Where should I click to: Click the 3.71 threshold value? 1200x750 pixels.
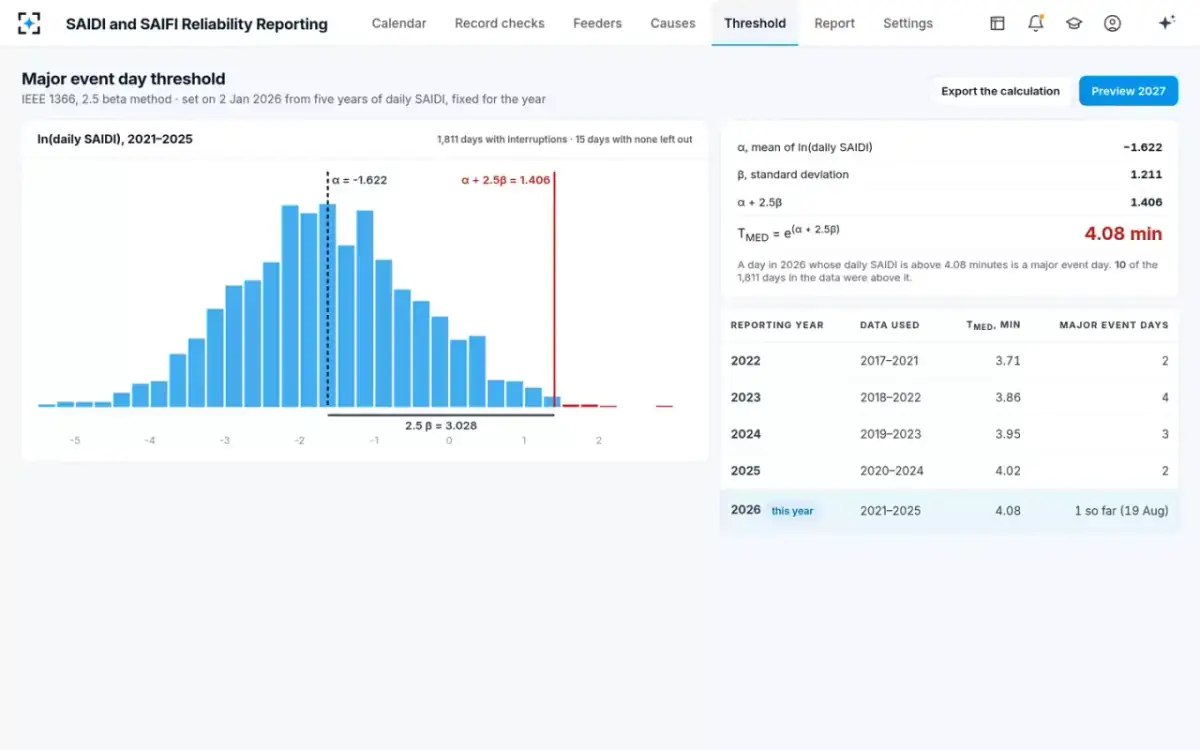tap(1008, 361)
